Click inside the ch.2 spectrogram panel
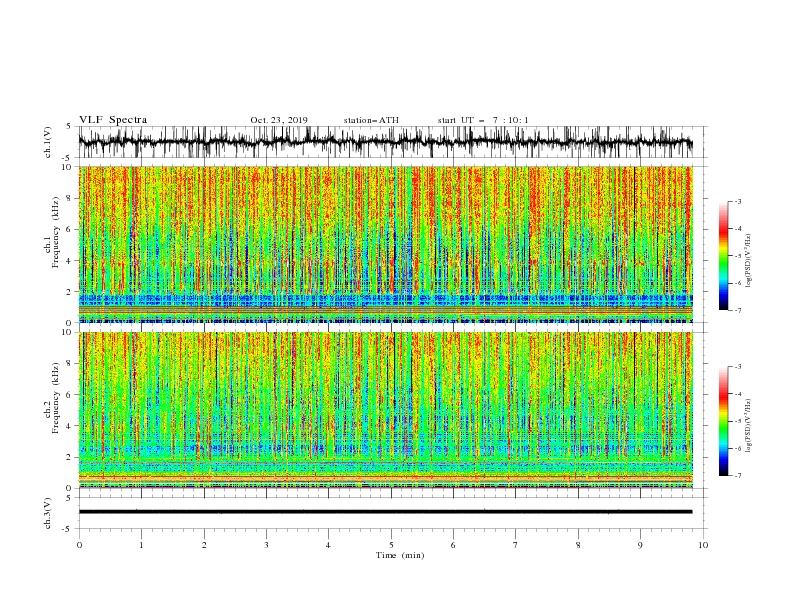The width and height of the screenshot is (792, 612). coord(385,410)
